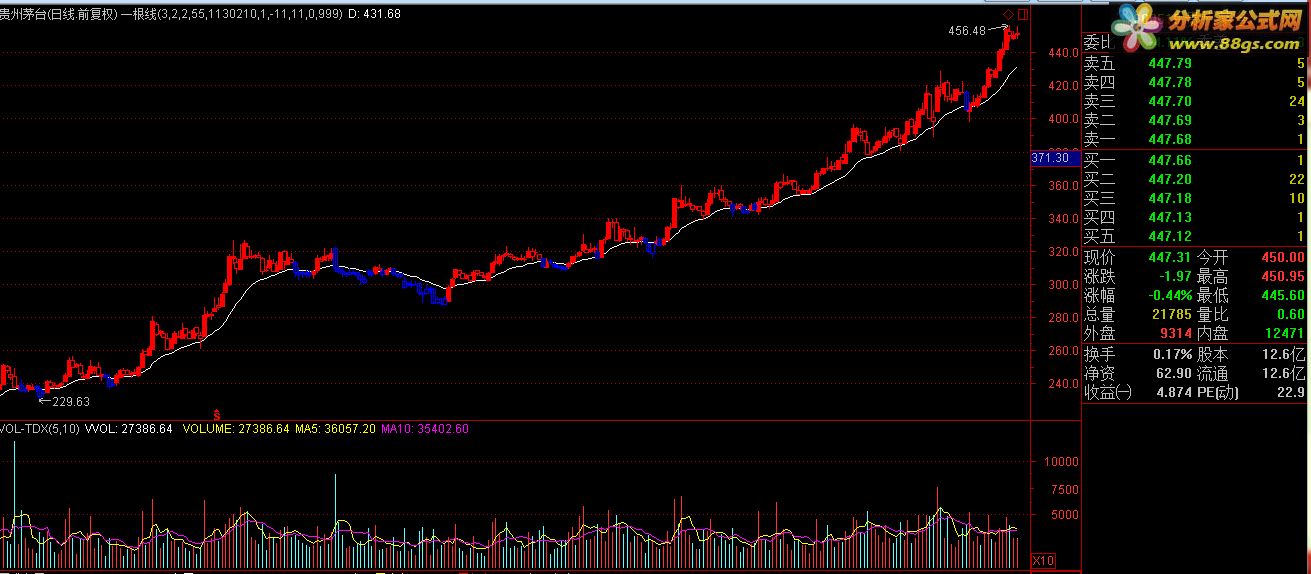Click the 买五 bid row label
1311x574 pixels.
coord(1099,237)
